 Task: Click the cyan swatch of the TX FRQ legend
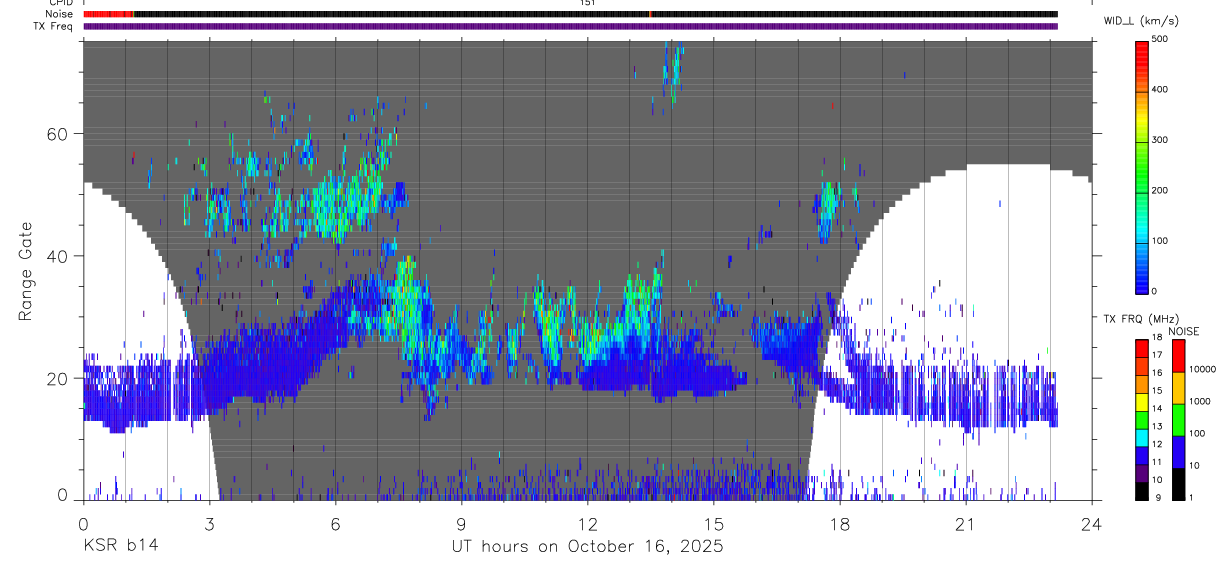(1141, 438)
